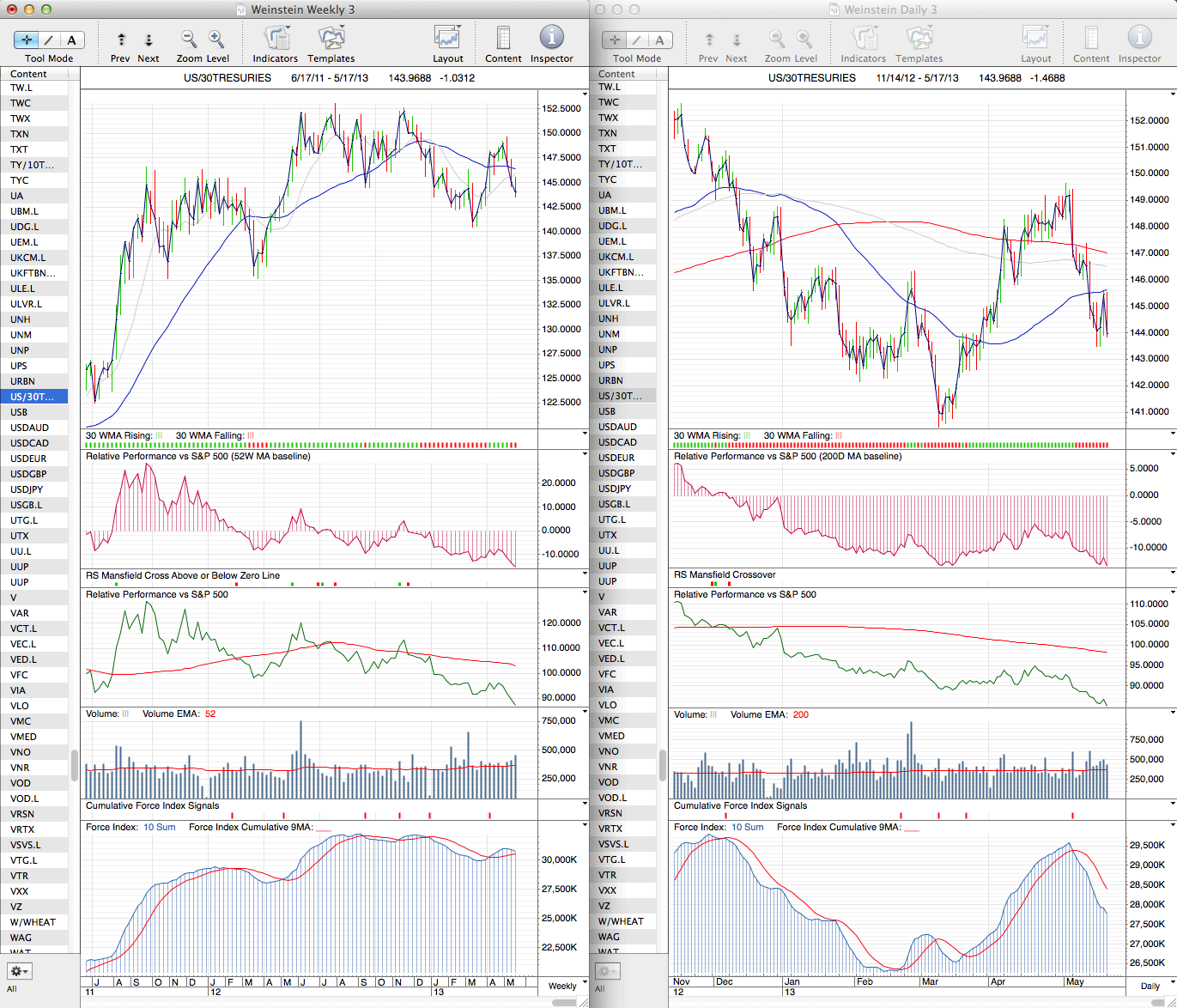The height and width of the screenshot is (1008, 1177).
Task: Select VXX in the weekly content list
Action: [19, 891]
